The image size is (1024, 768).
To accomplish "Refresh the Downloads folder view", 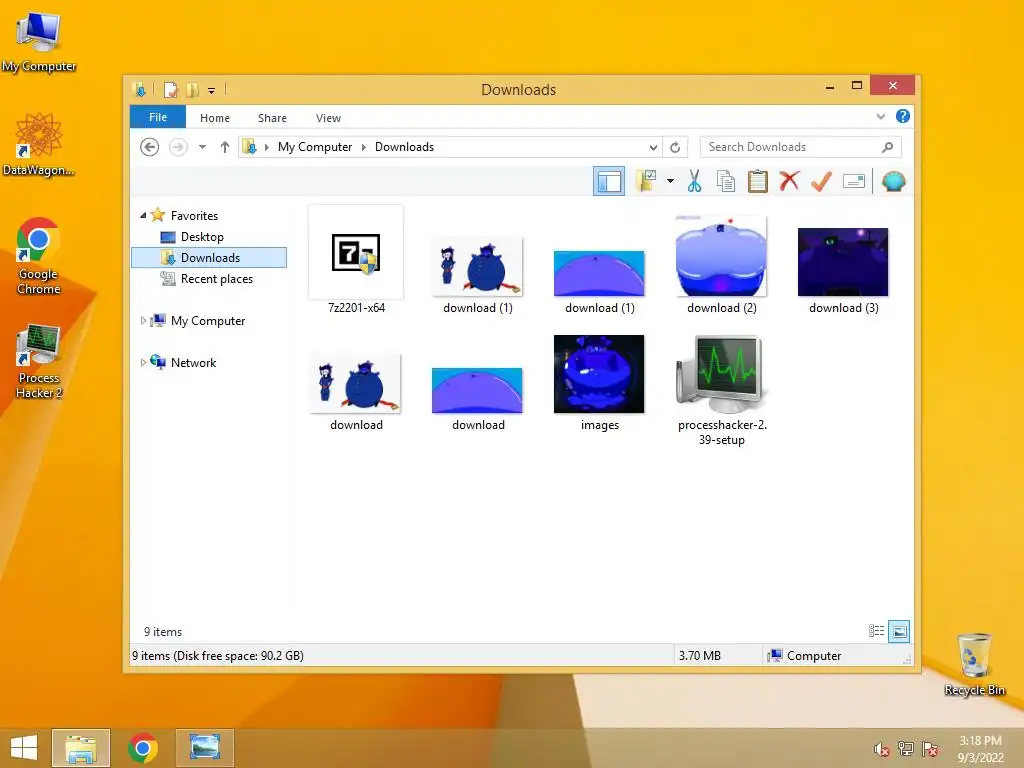I will [675, 147].
